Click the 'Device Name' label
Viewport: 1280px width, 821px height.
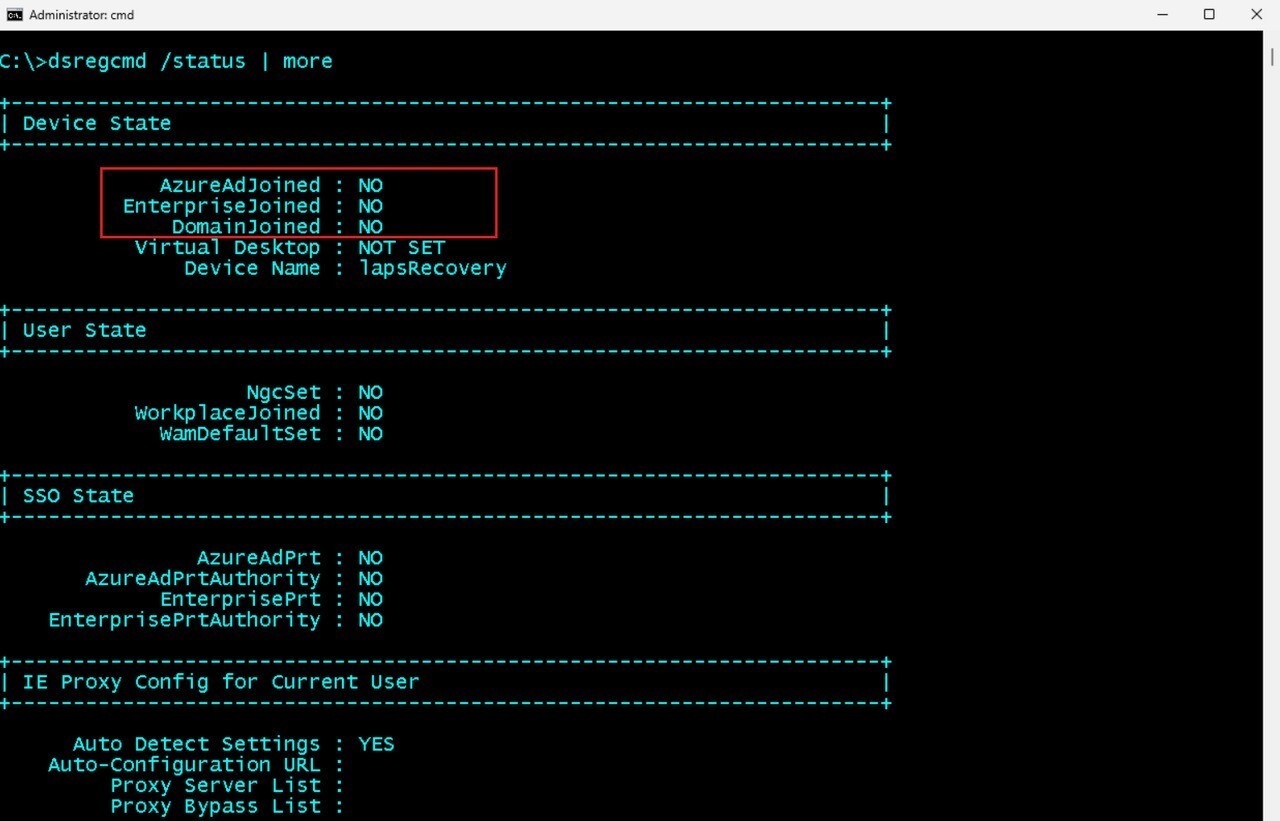click(252, 268)
